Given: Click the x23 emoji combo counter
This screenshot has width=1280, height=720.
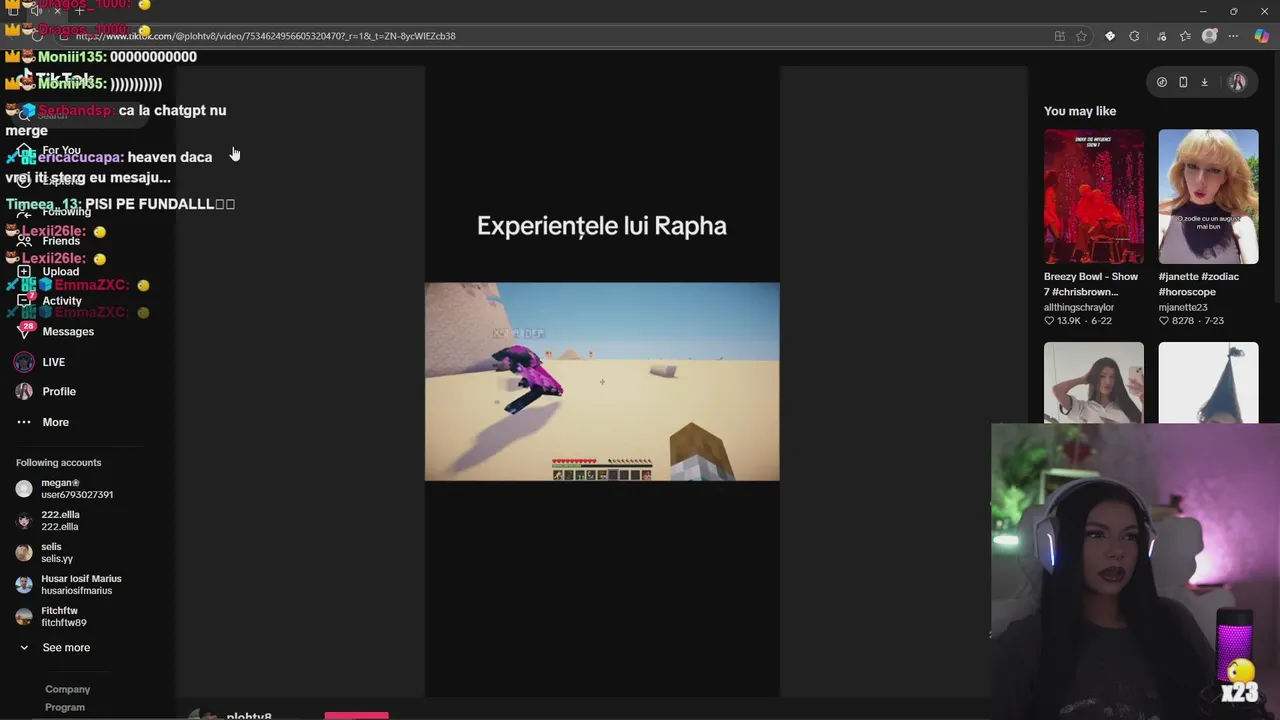Looking at the screenshot, I should pos(1239,683).
